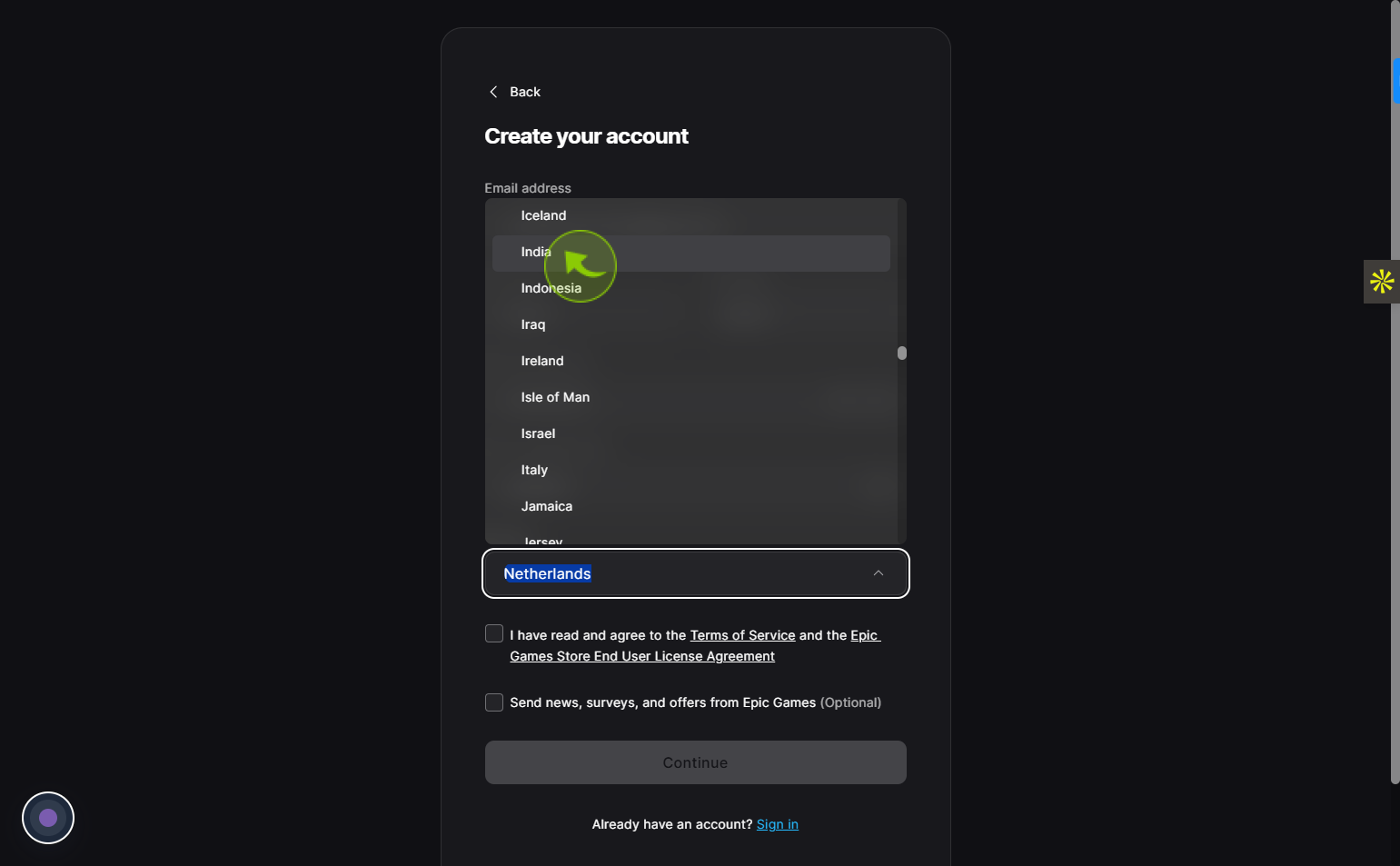The height and width of the screenshot is (866, 1400).
Task: Open the Sign in link
Action: coord(778,824)
